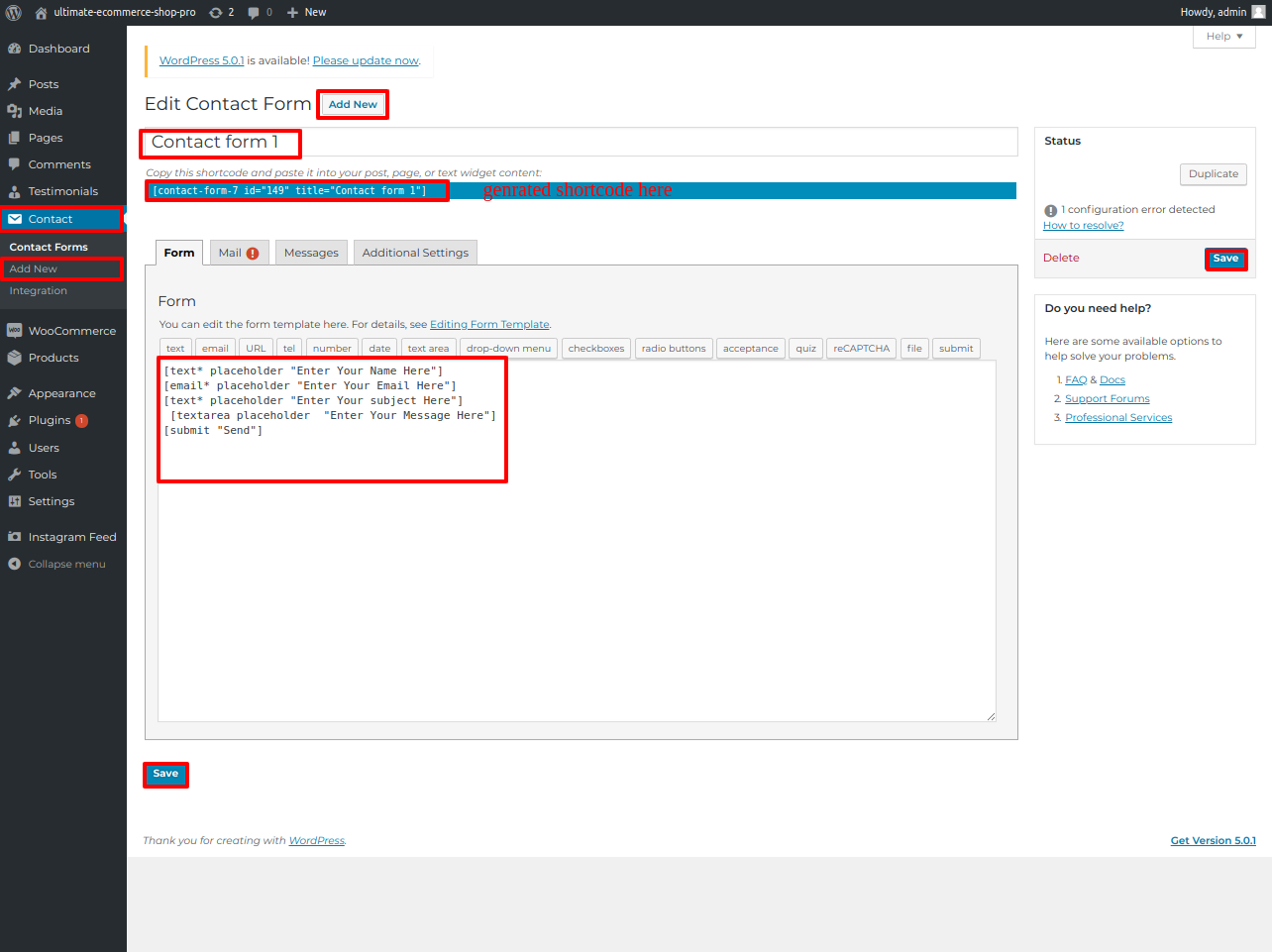The image size is (1272, 952).
Task: Open Add New under Contact menu
Action: tap(34, 268)
